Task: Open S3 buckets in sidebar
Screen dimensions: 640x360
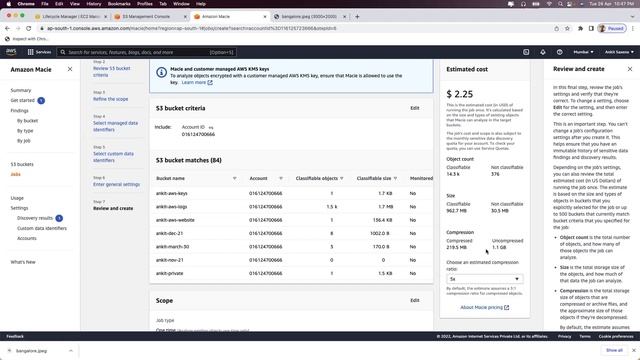Action: pyautogui.click(x=22, y=164)
